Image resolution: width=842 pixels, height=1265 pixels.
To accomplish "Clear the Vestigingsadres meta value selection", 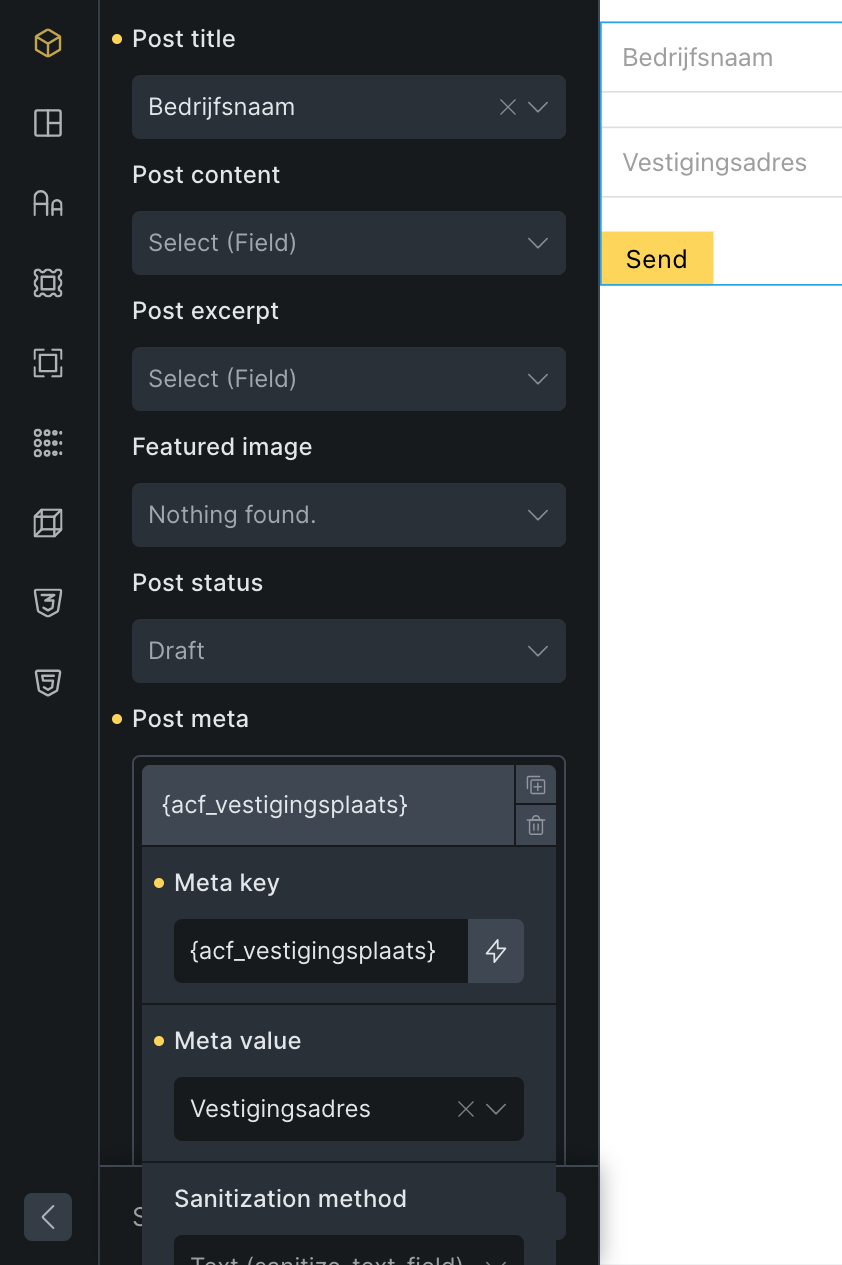I will [466, 1109].
